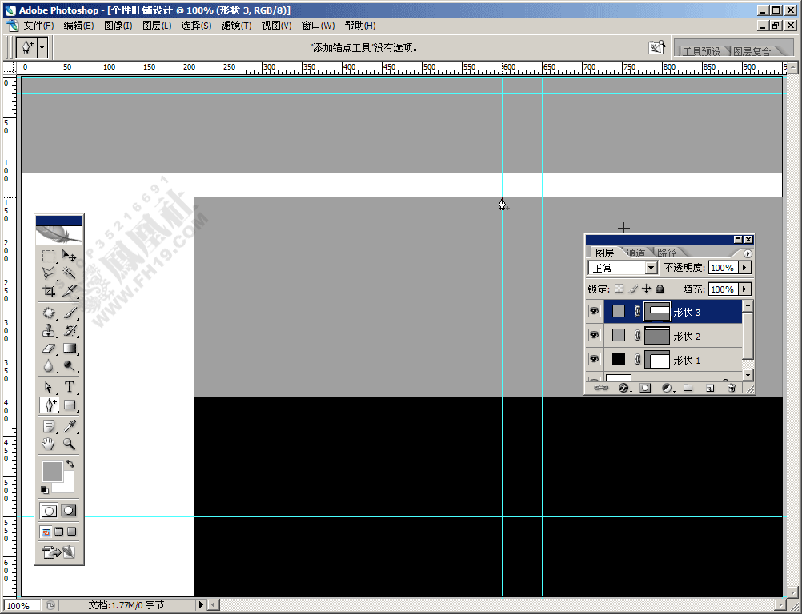This screenshot has width=802, height=614.
Task: Select the Burn tool
Action: pyautogui.click(x=69, y=366)
